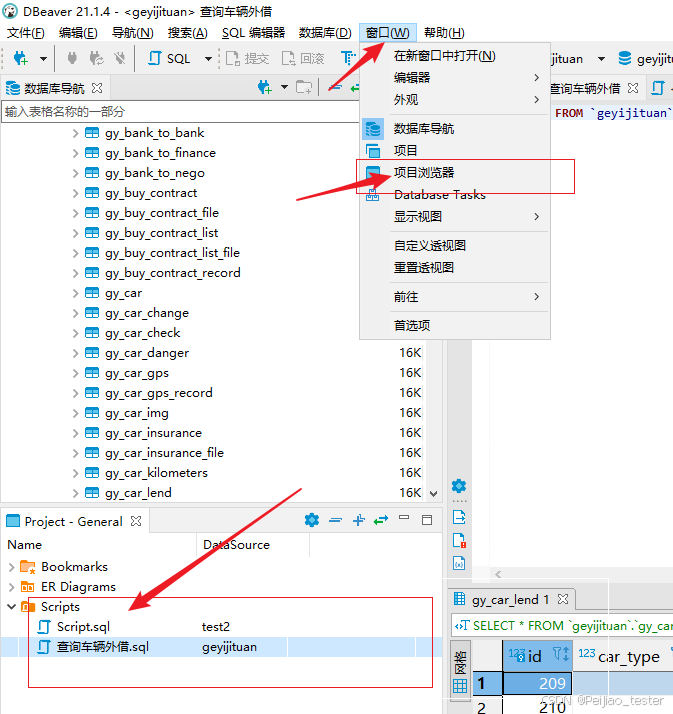Click the New Connection plug icon in main toolbar
Viewport: 673px width, 714px height.
point(20,58)
